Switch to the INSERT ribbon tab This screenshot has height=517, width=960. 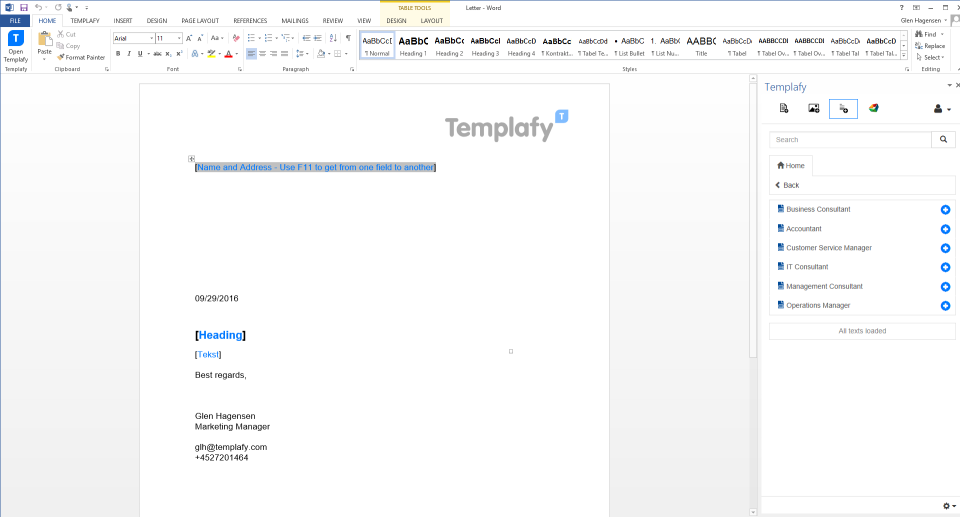(x=122, y=21)
